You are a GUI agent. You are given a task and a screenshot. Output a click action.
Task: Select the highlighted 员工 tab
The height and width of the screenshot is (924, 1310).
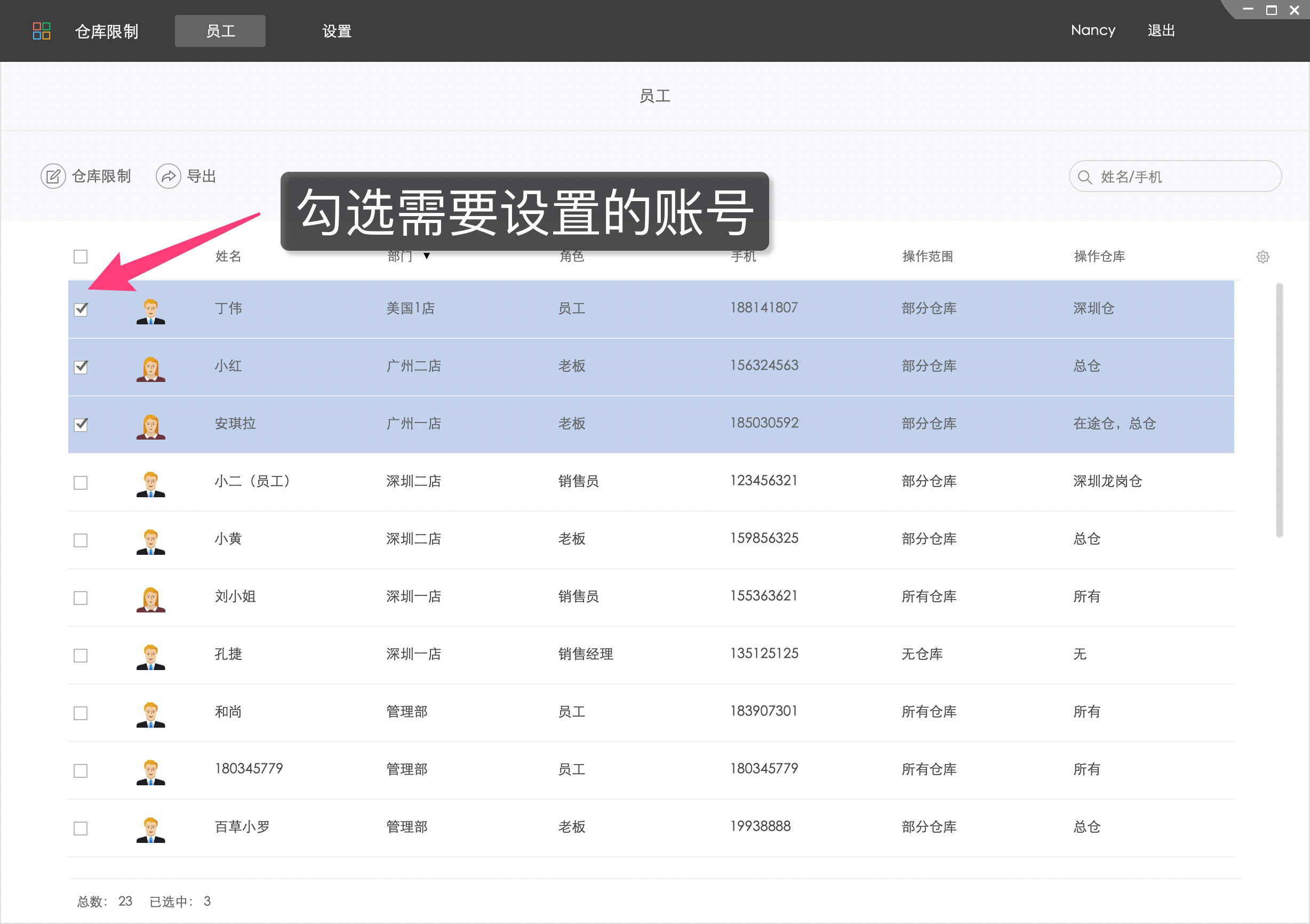(220, 31)
